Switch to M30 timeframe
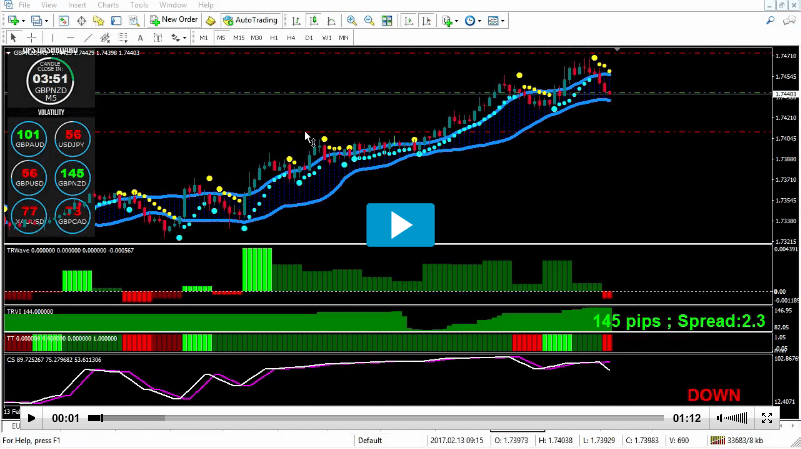801x449 pixels. (256, 37)
